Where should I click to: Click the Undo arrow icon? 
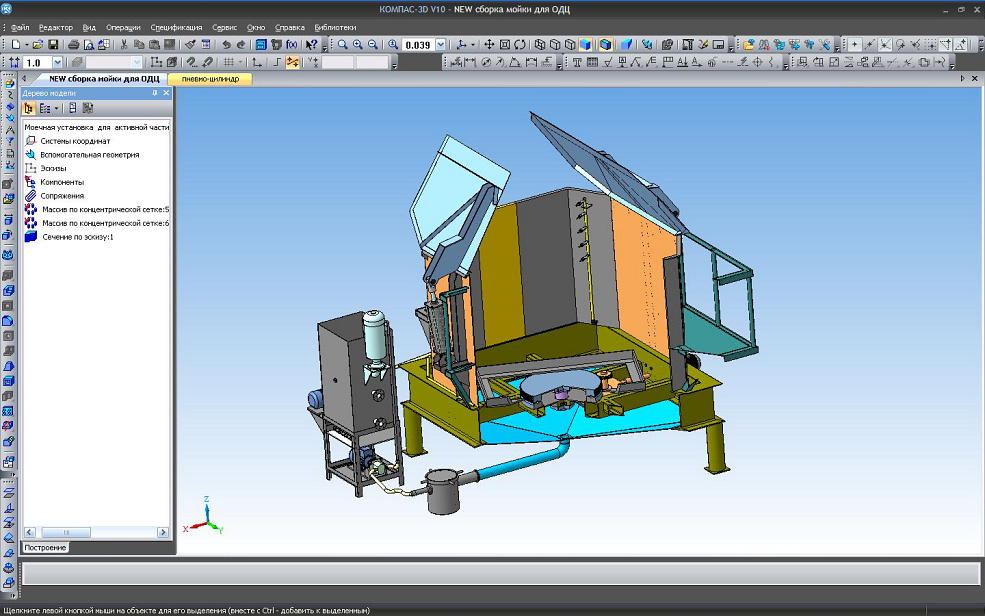click(x=226, y=45)
